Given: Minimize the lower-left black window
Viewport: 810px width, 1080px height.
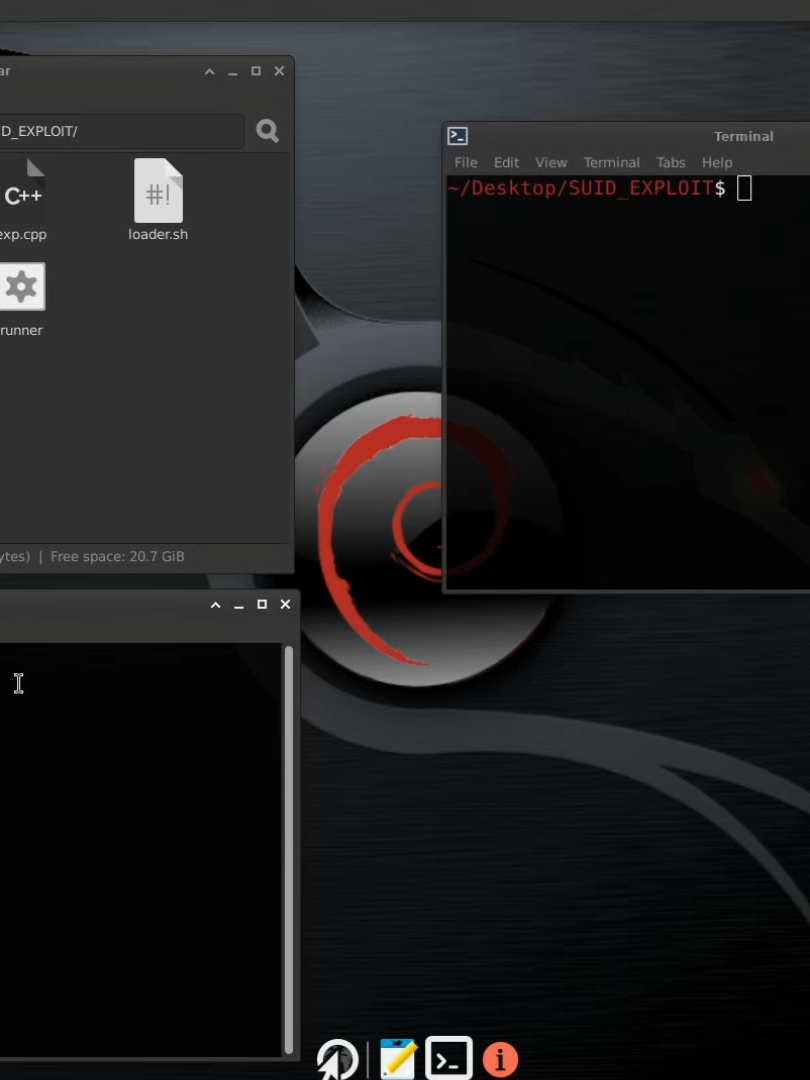Looking at the screenshot, I should 239,605.
